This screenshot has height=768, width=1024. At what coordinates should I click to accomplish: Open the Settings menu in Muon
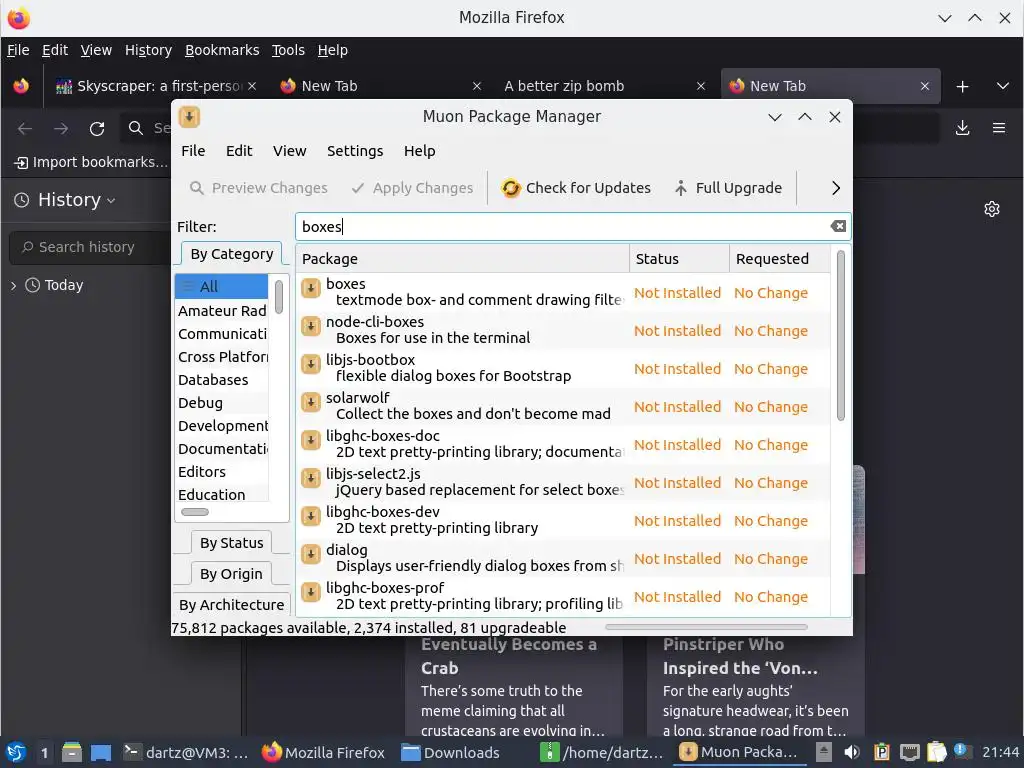355,151
